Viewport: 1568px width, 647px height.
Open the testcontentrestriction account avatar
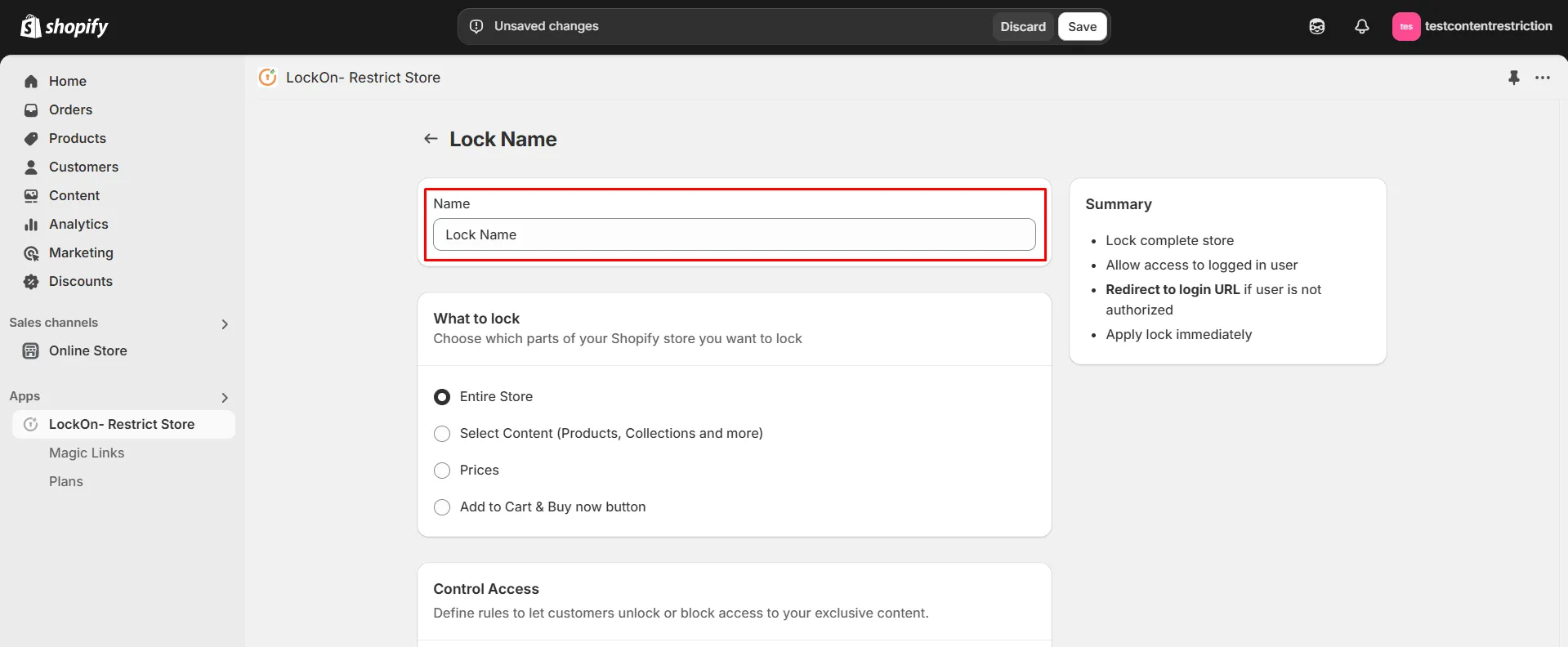click(x=1405, y=26)
